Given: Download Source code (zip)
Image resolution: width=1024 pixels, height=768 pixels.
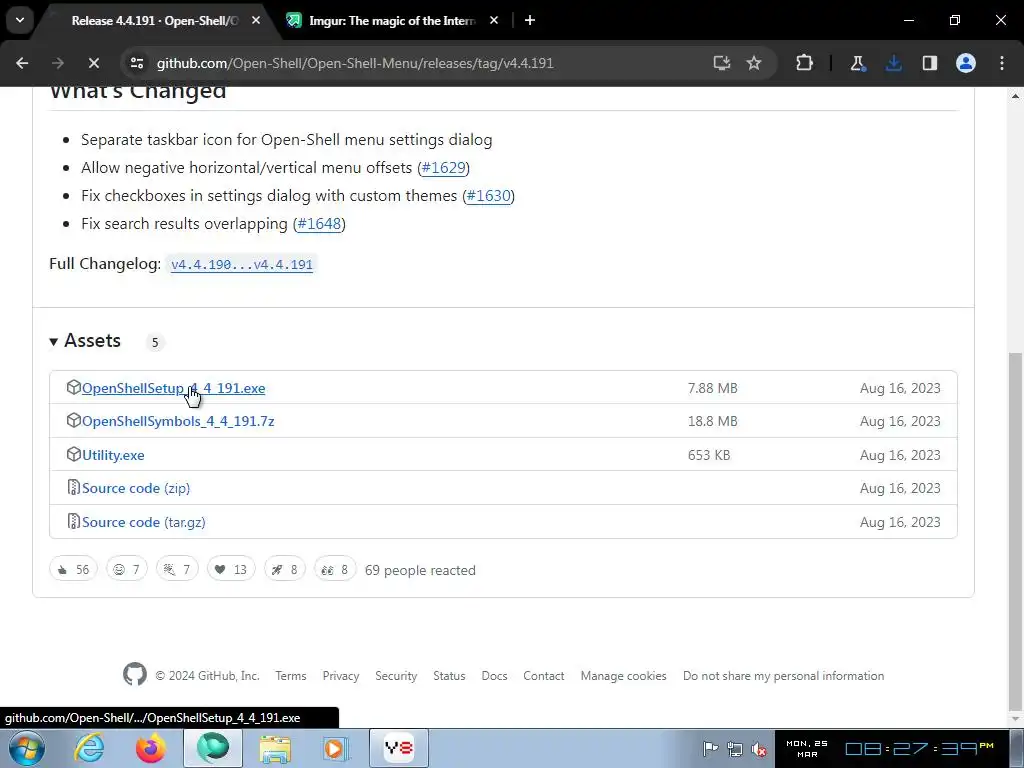Looking at the screenshot, I should coord(136,488).
